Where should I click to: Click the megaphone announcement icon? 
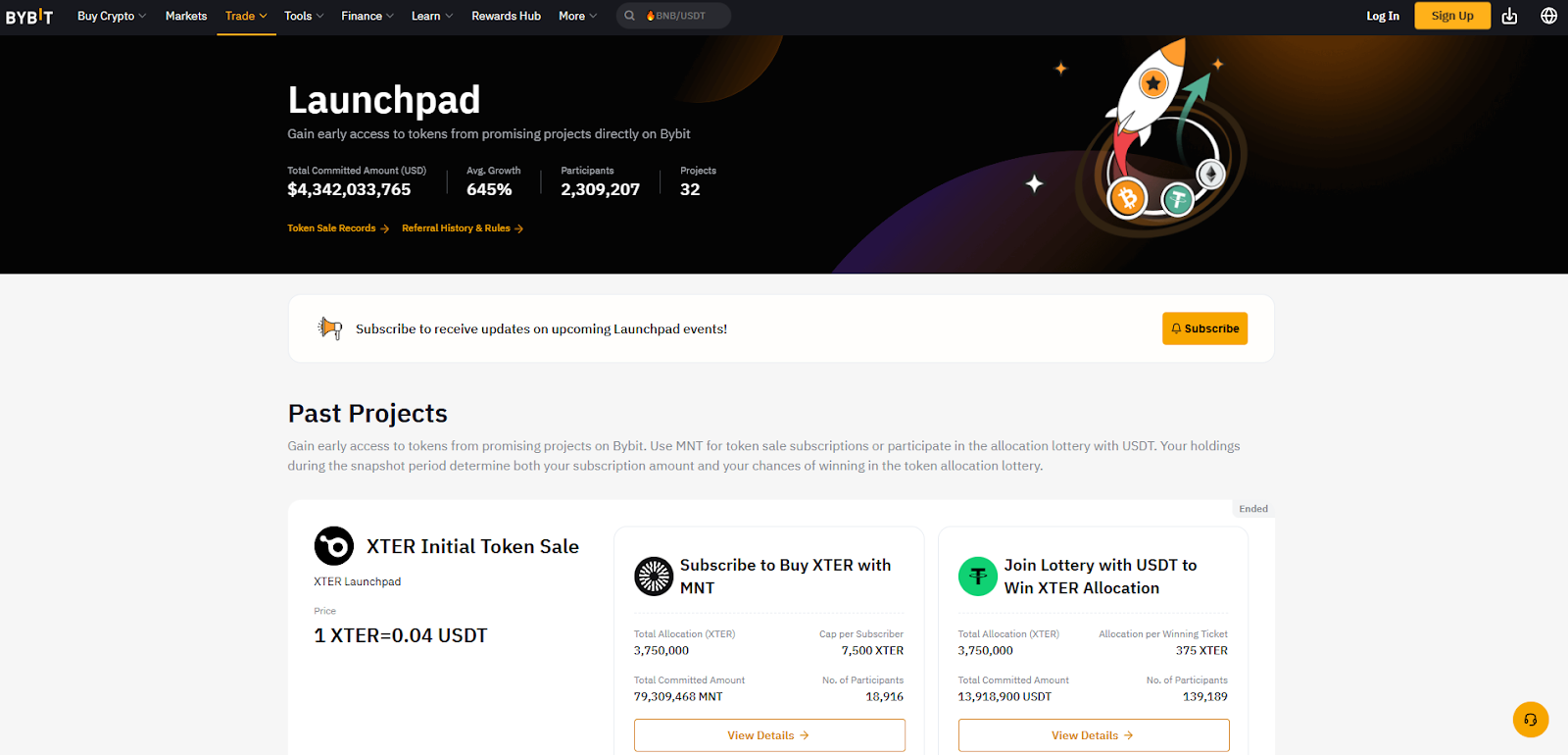pyautogui.click(x=330, y=328)
